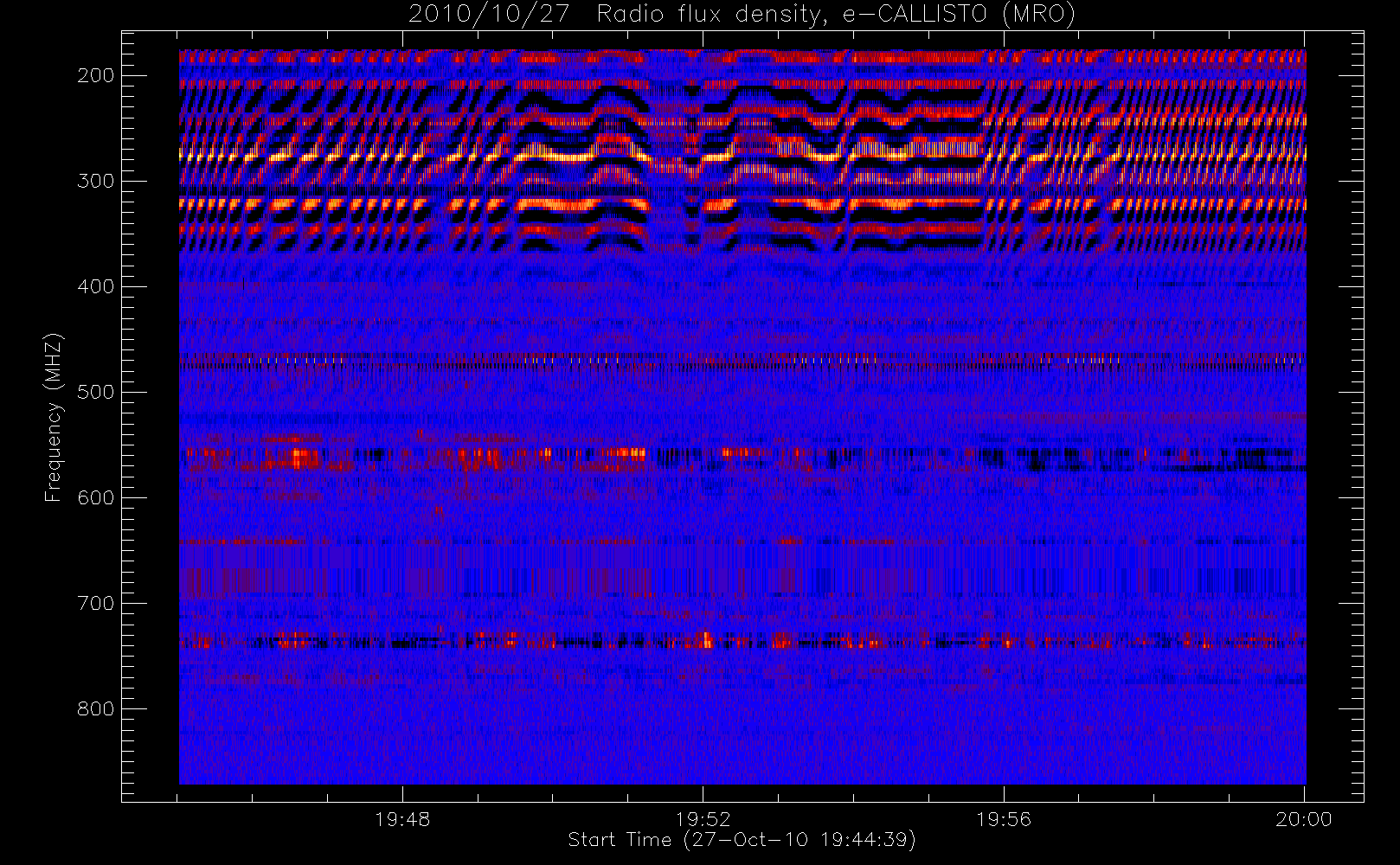Click the 19:48 time tick label

(402, 819)
